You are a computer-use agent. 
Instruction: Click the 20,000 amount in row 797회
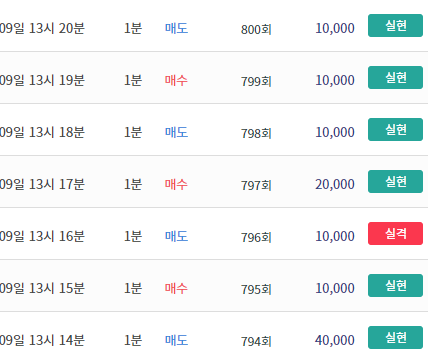pos(335,184)
